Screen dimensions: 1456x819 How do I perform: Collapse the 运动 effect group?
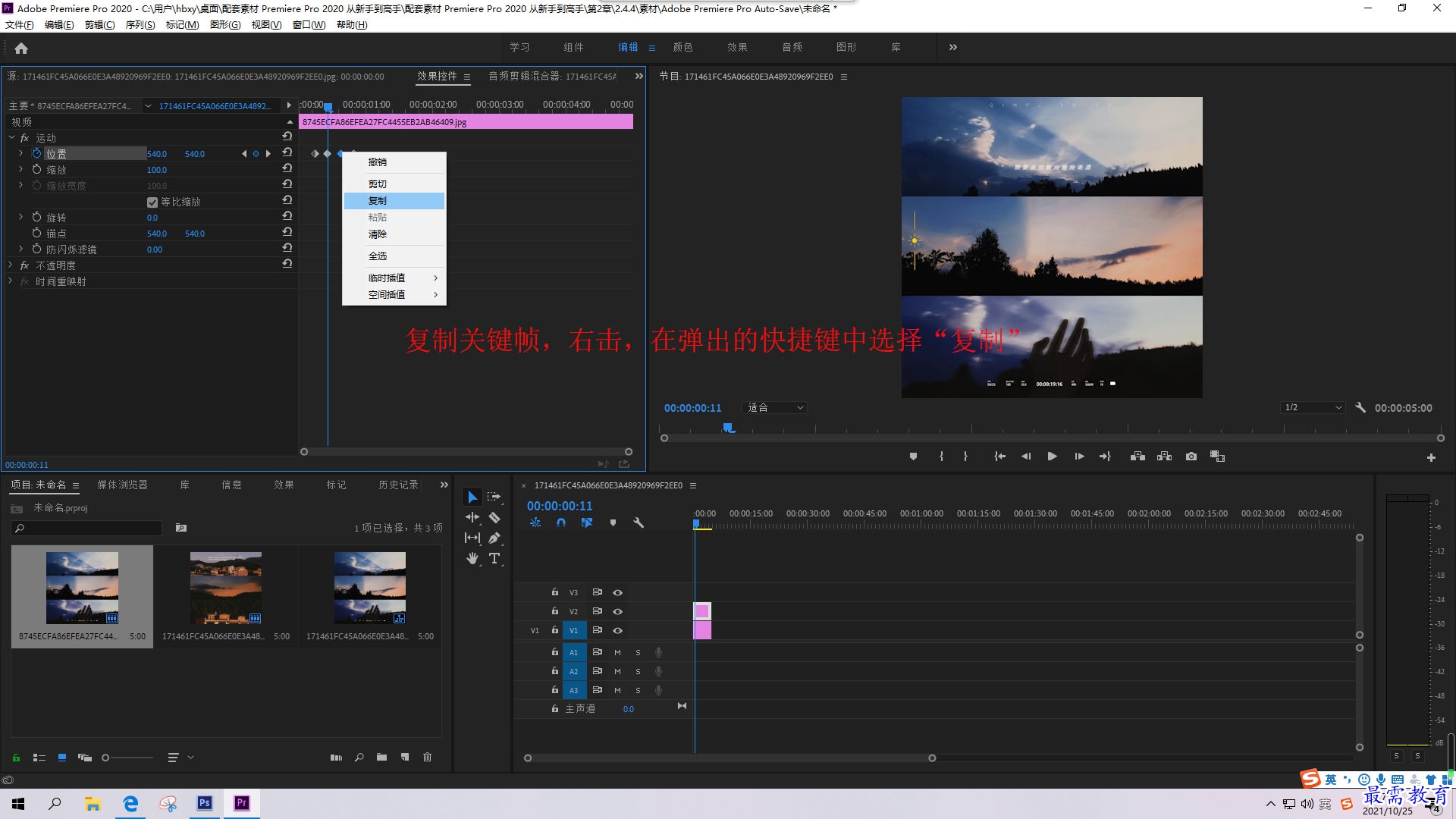coord(11,137)
